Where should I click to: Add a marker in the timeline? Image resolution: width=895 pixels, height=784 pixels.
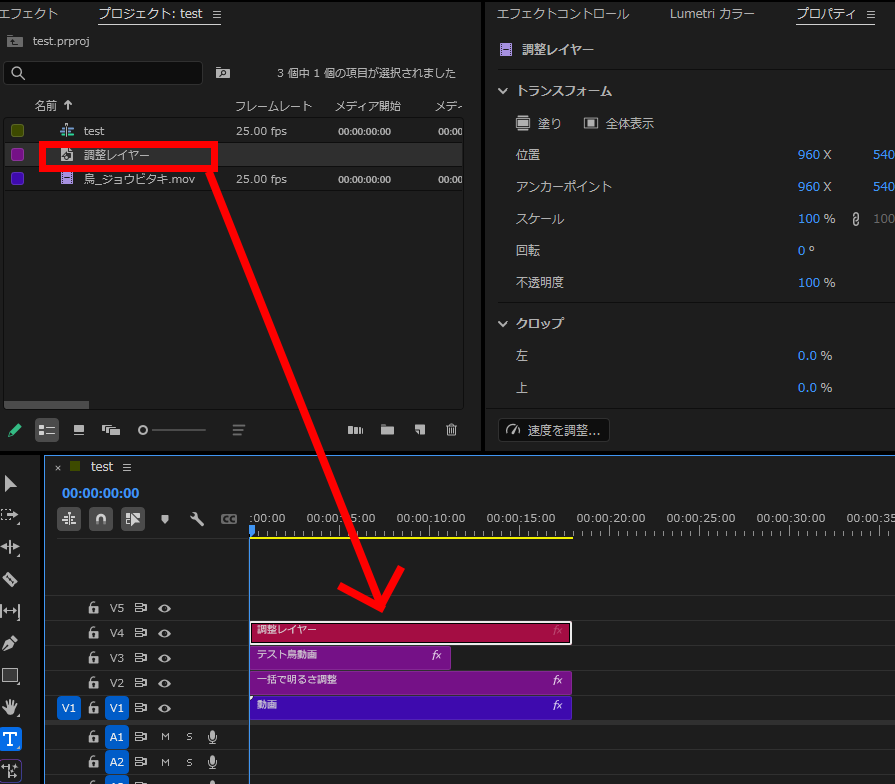165,519
